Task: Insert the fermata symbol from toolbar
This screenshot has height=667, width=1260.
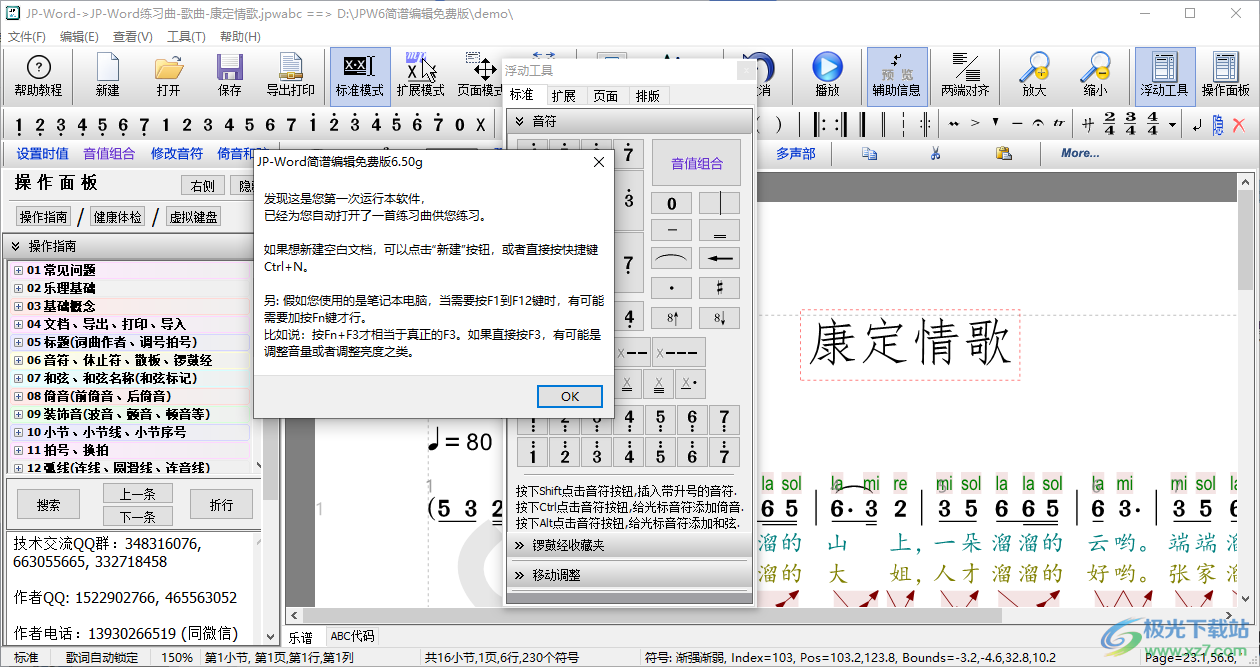Action: point(1037,124)
